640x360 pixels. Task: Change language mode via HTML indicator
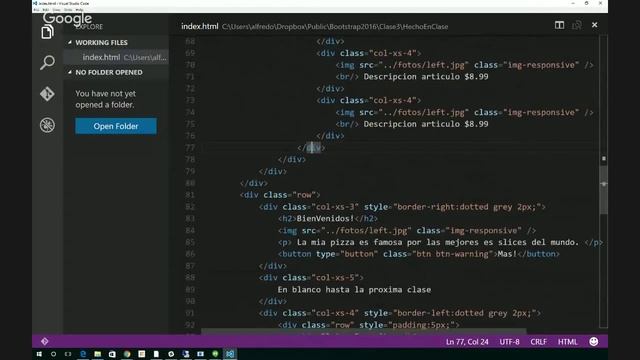point(567,342)
